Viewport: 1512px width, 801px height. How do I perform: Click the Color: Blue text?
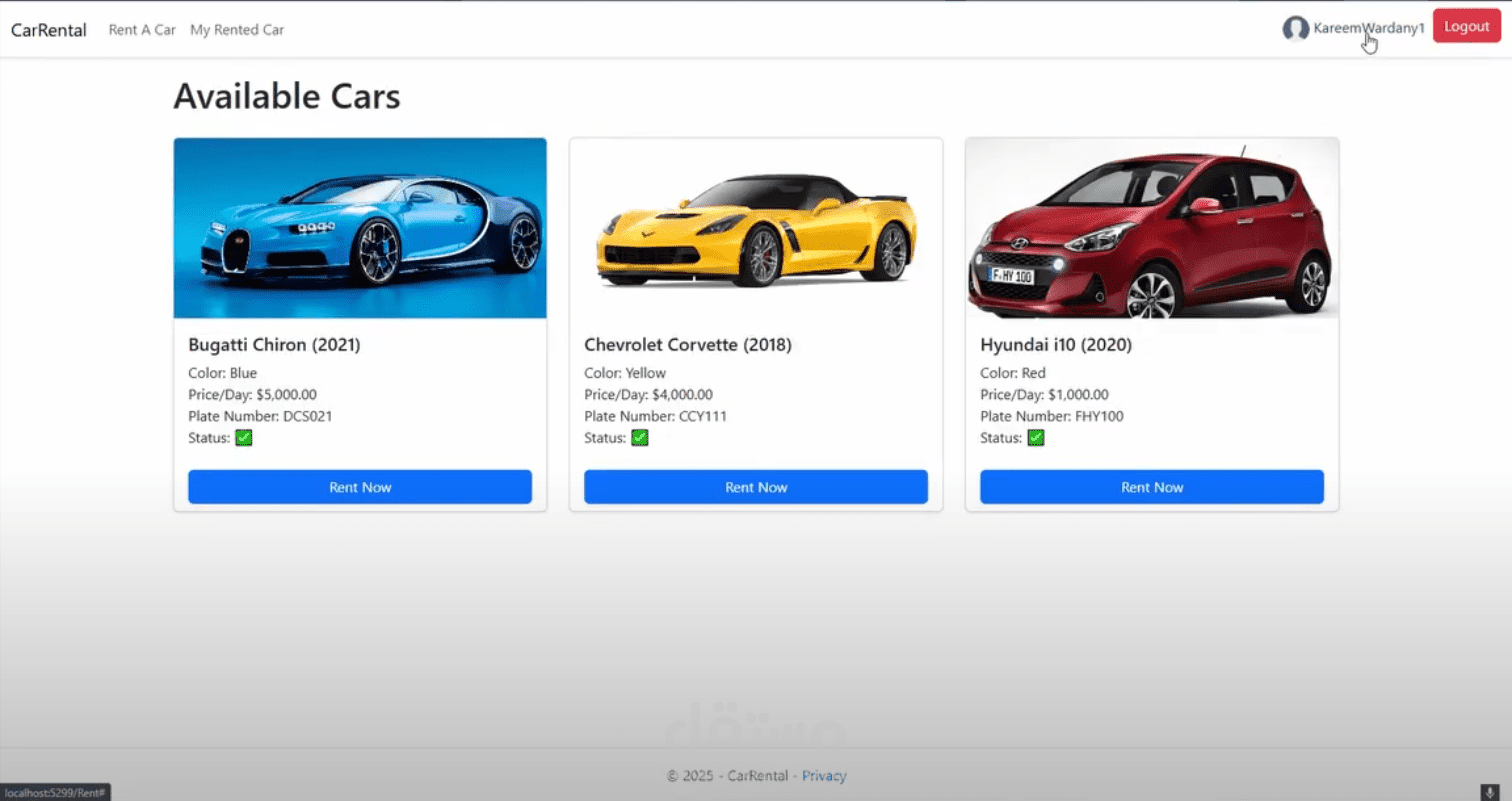[x=223, y=373]
